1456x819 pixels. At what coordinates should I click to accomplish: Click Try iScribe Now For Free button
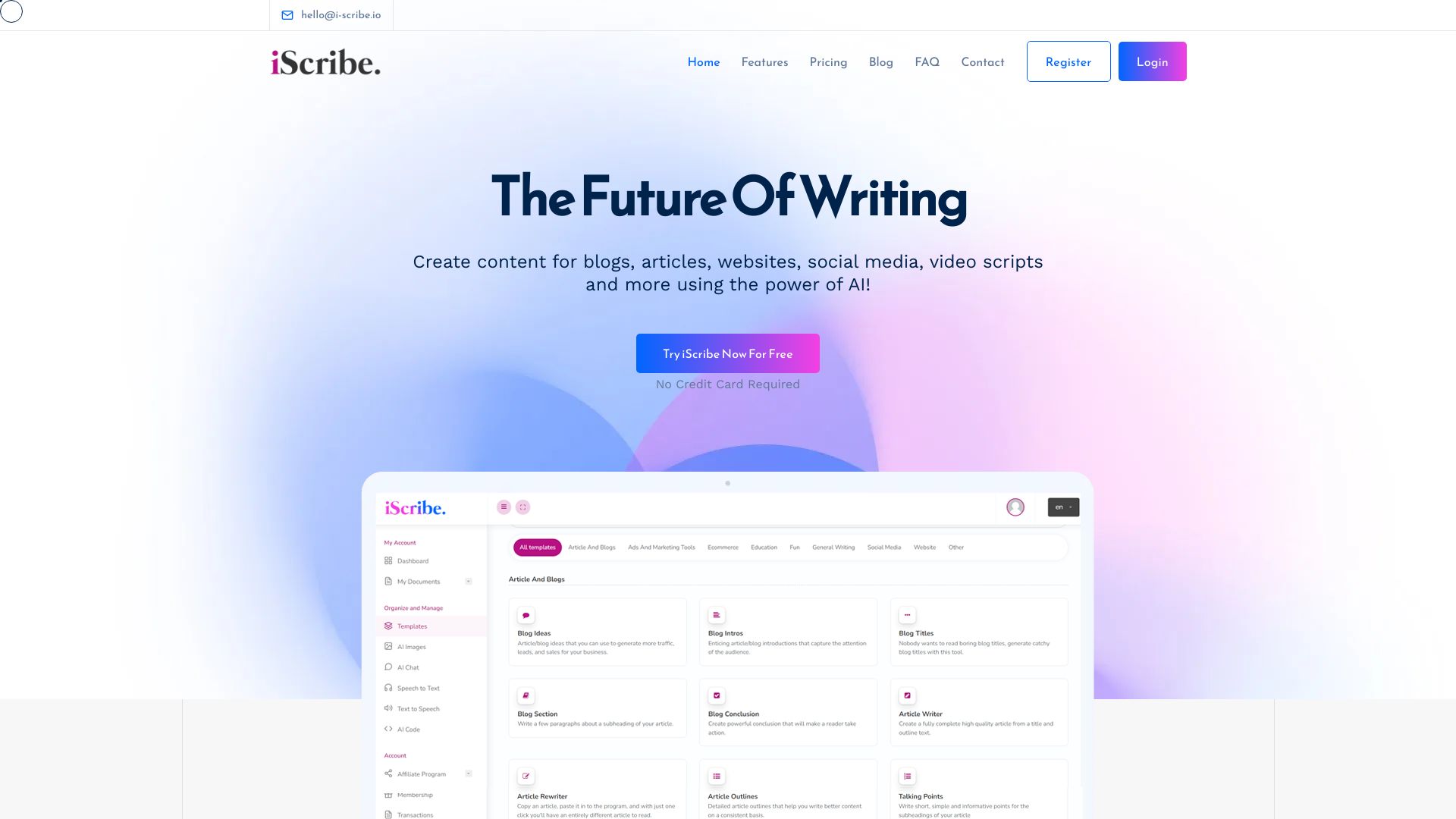[728, 353]
